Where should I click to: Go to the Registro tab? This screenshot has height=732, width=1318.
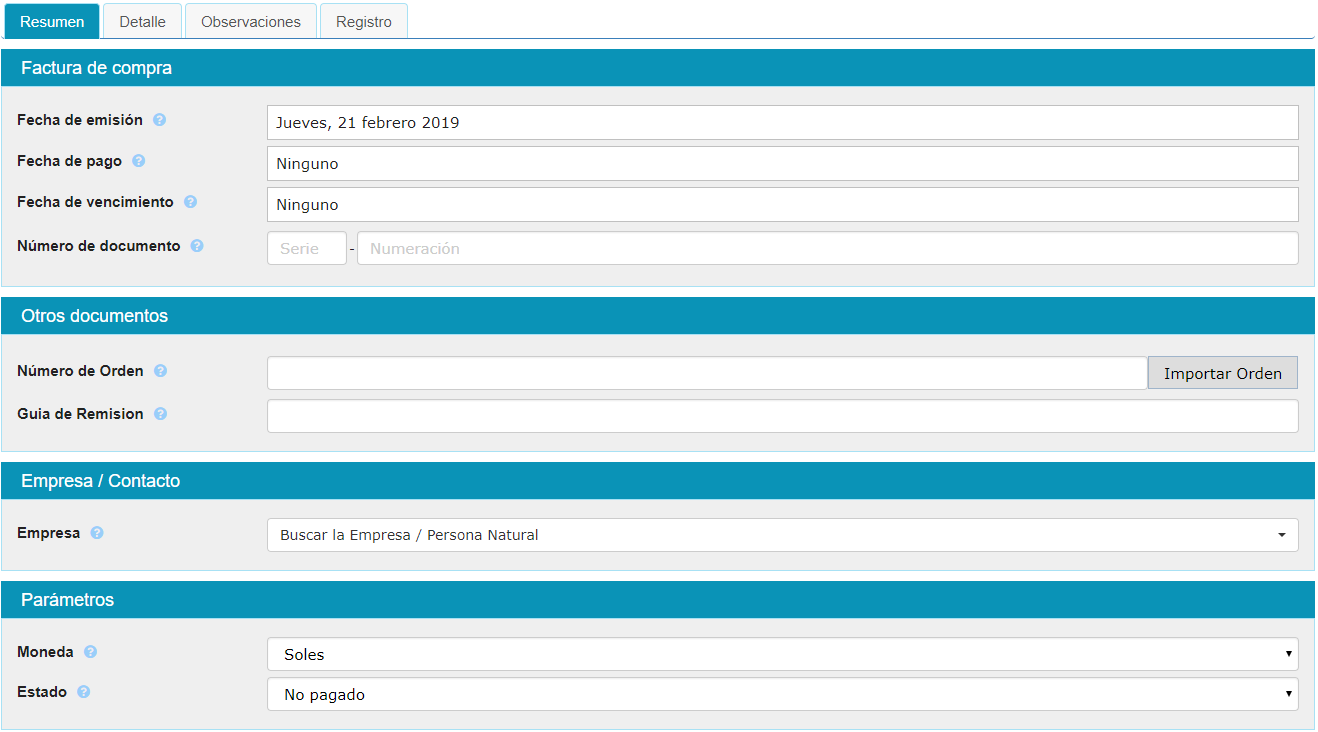[x=364, y=21]
